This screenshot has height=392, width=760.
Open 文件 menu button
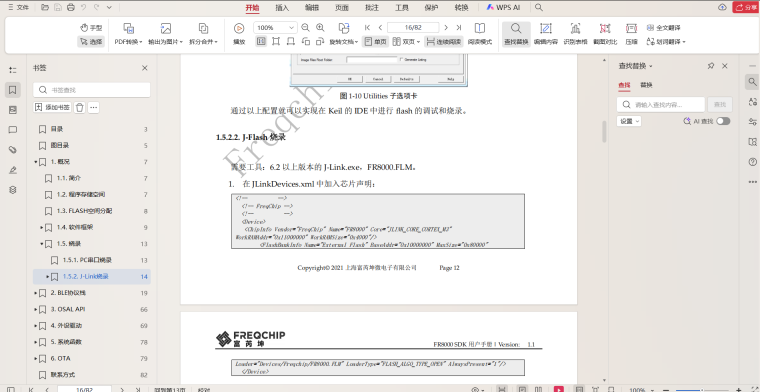tap(18, 7)
